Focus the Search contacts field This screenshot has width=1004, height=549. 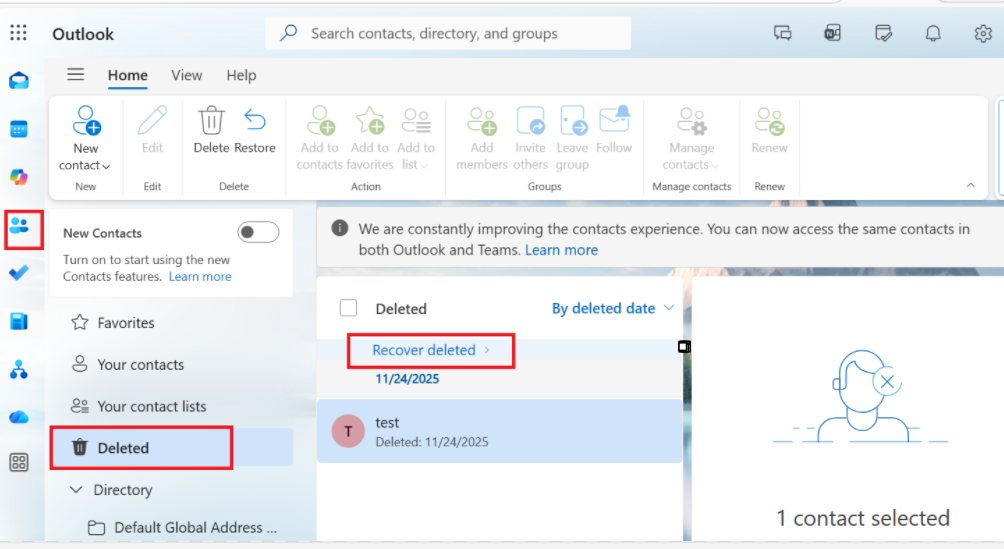448,33
